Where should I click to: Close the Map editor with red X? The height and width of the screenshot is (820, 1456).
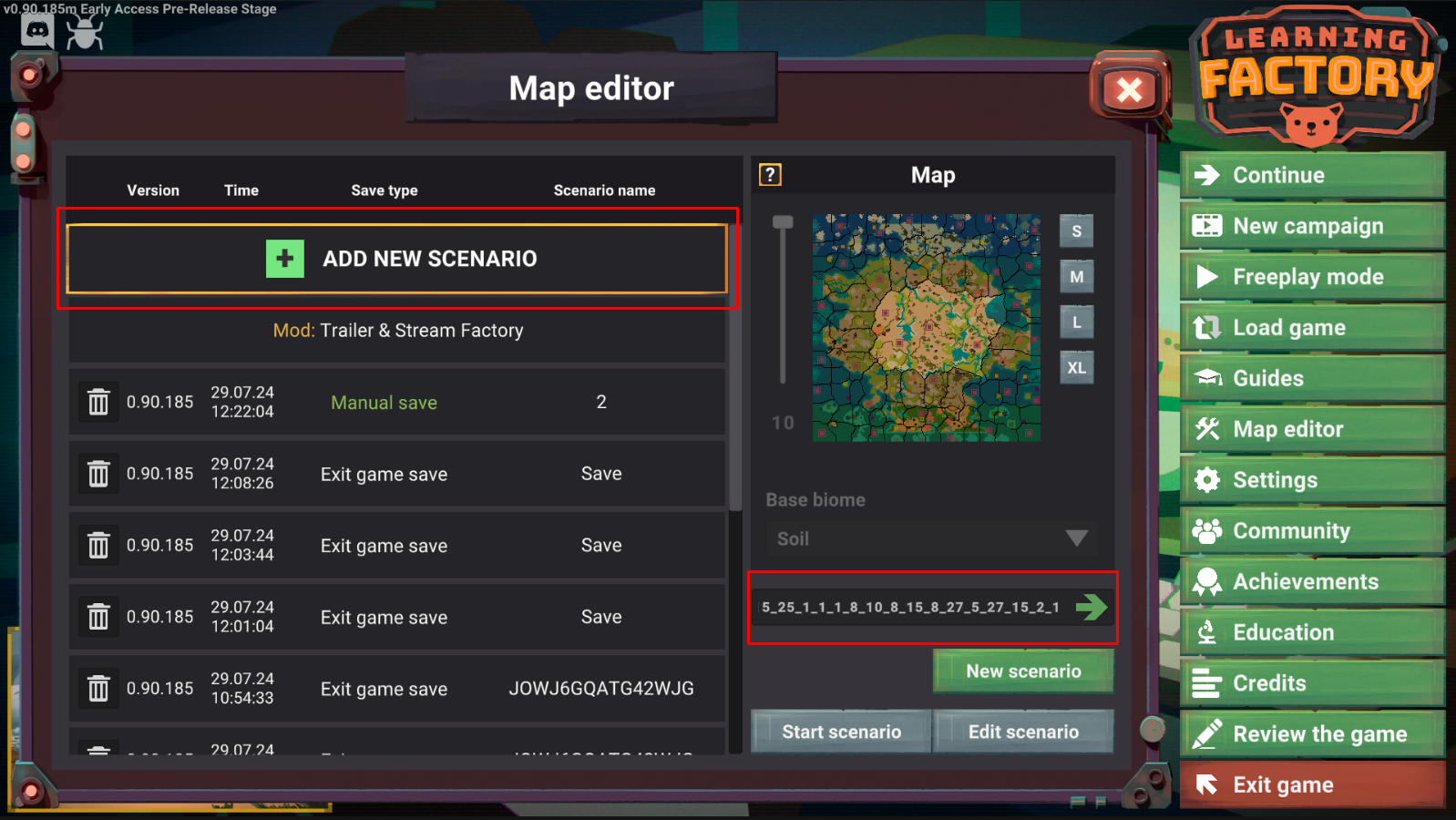1130,89
